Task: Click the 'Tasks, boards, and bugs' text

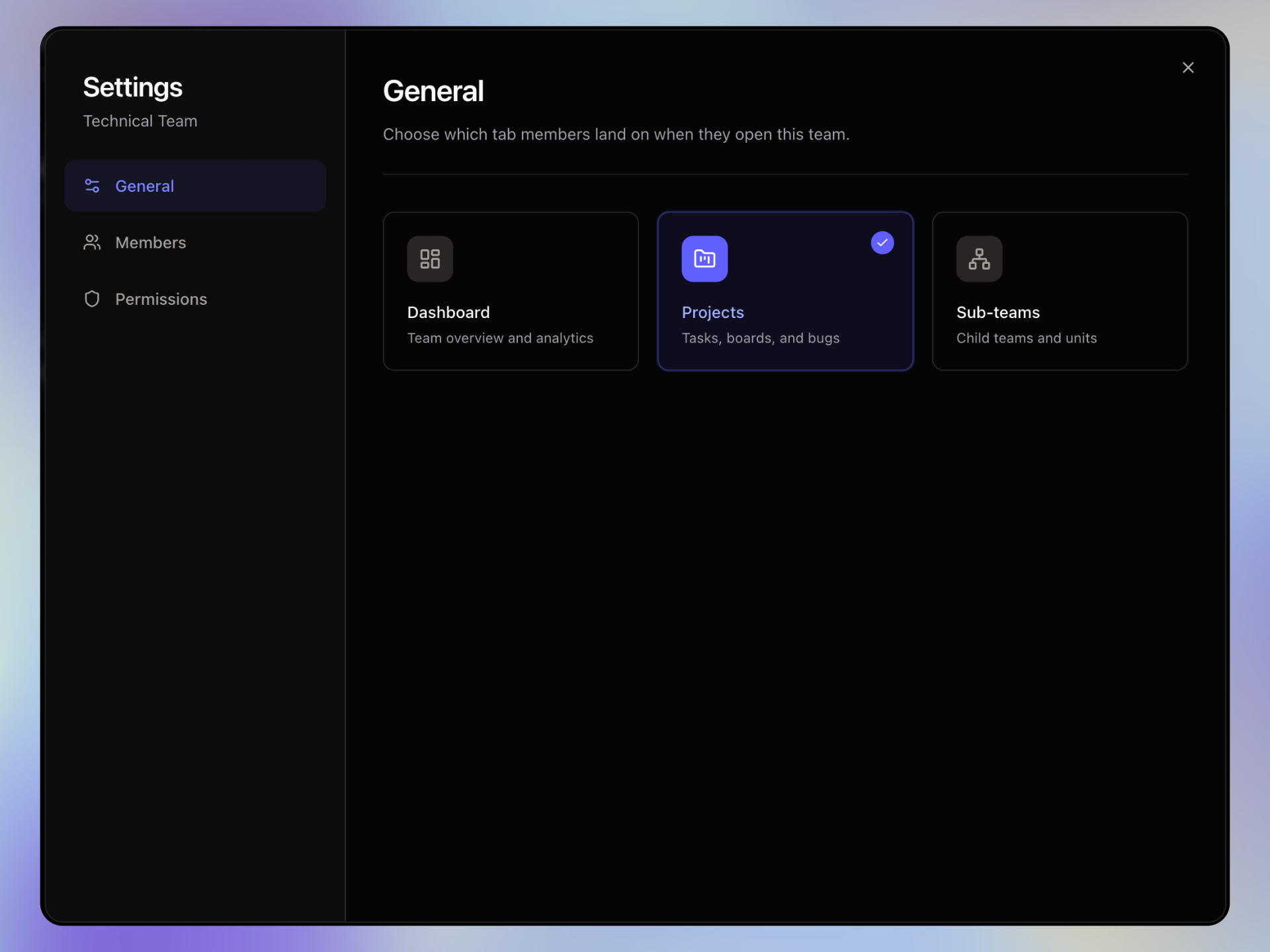Action: tap(761, 338)
